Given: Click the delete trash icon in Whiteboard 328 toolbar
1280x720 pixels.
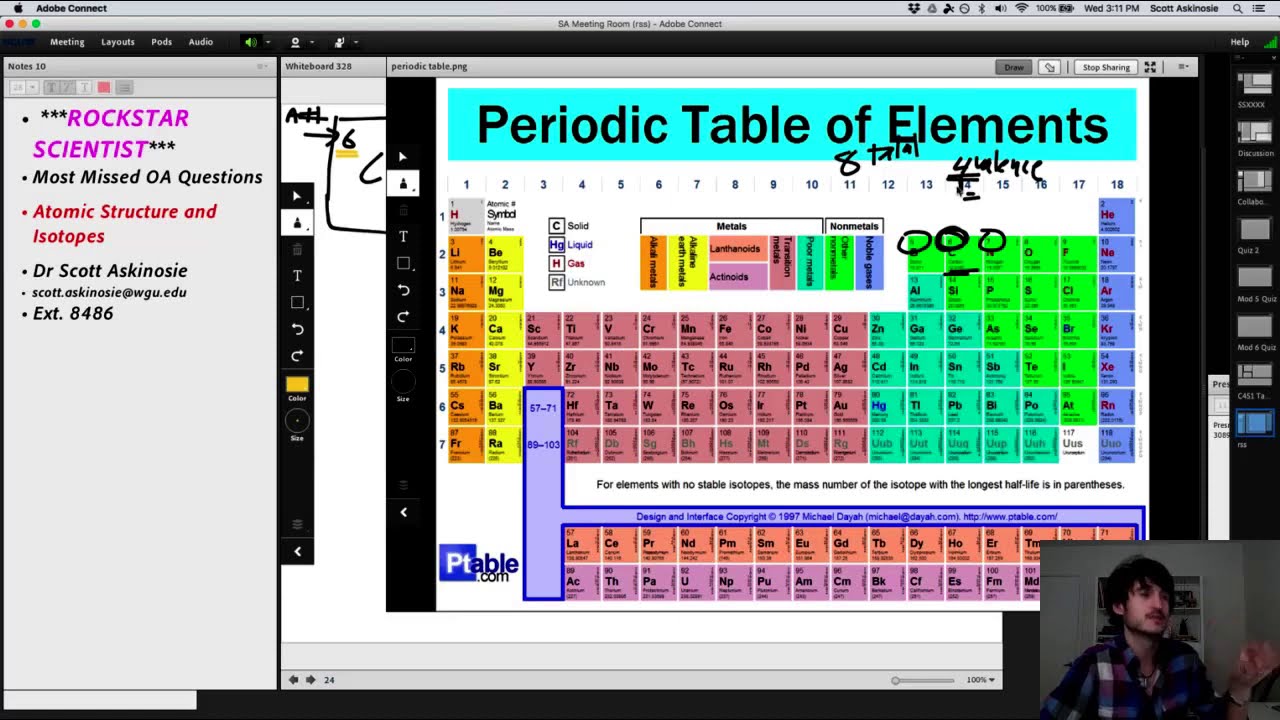Looking at the screenshot, I should pyautogui.click(x=297, y=249).
